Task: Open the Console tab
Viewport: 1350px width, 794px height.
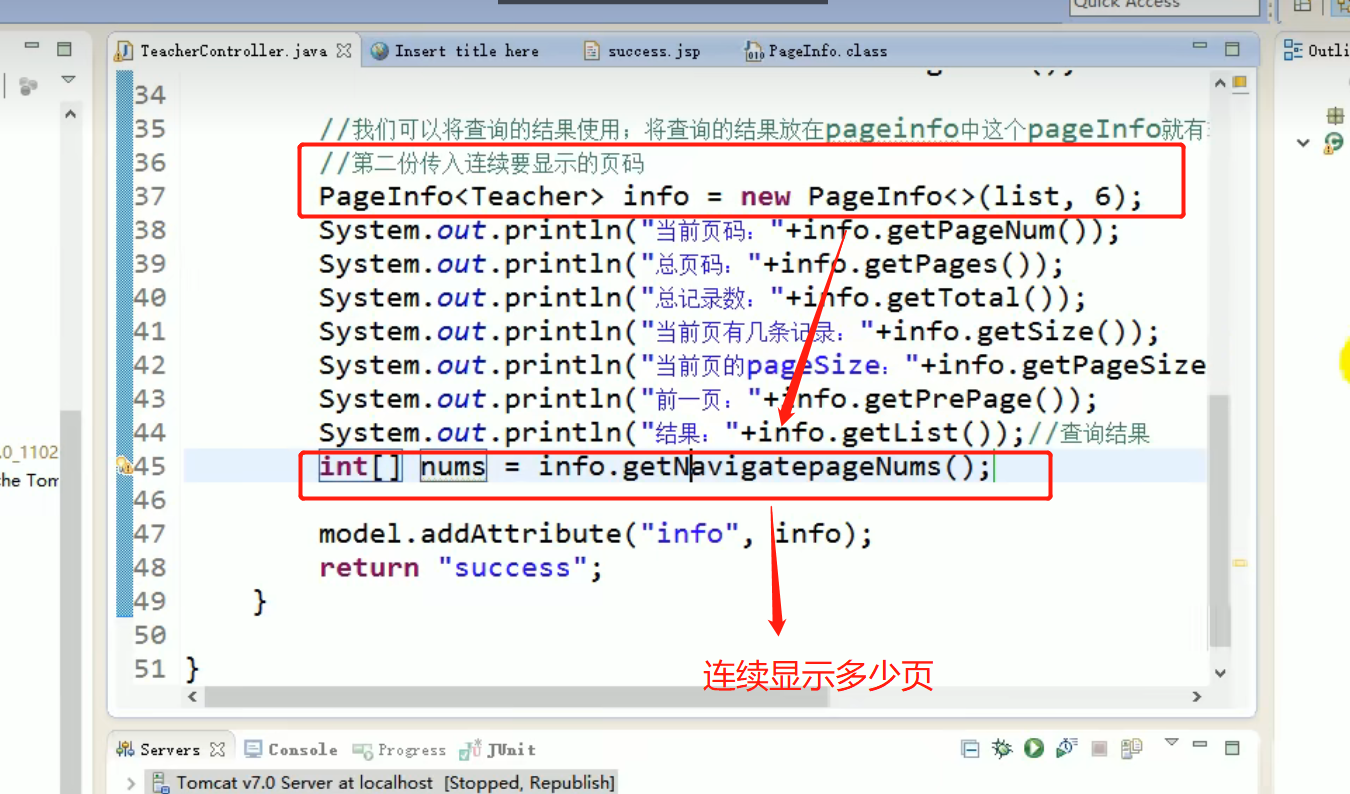Action: 292,749
